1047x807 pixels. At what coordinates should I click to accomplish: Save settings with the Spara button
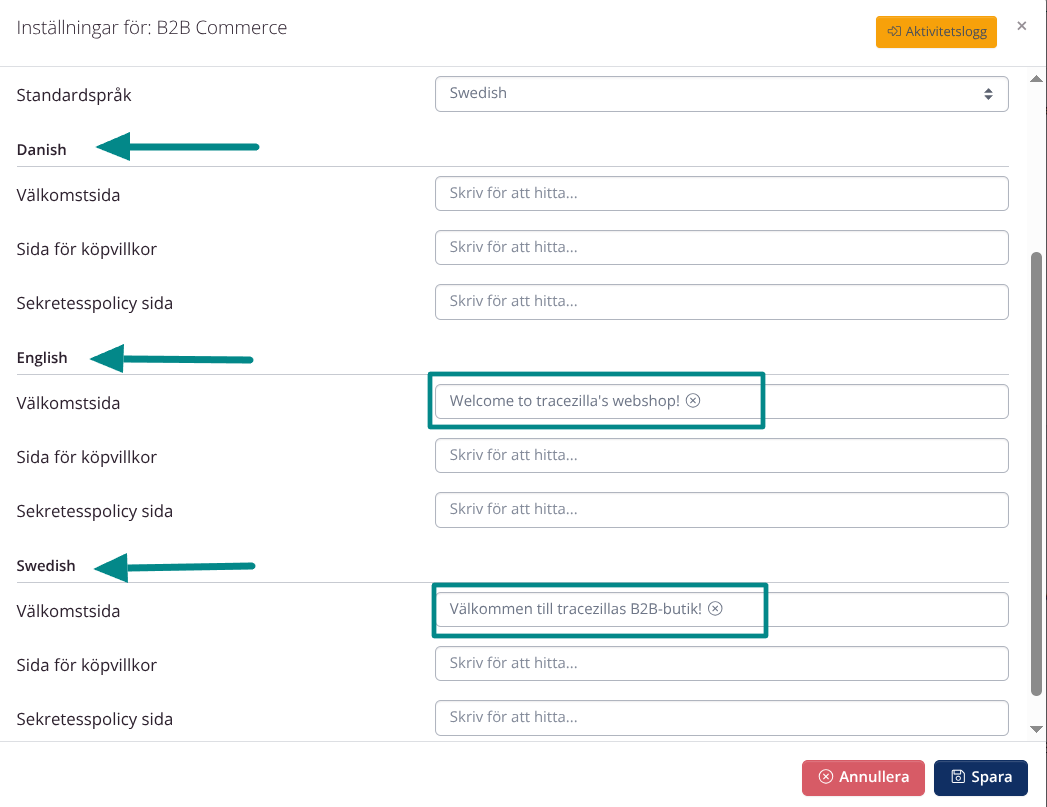[x=980, y=777]
